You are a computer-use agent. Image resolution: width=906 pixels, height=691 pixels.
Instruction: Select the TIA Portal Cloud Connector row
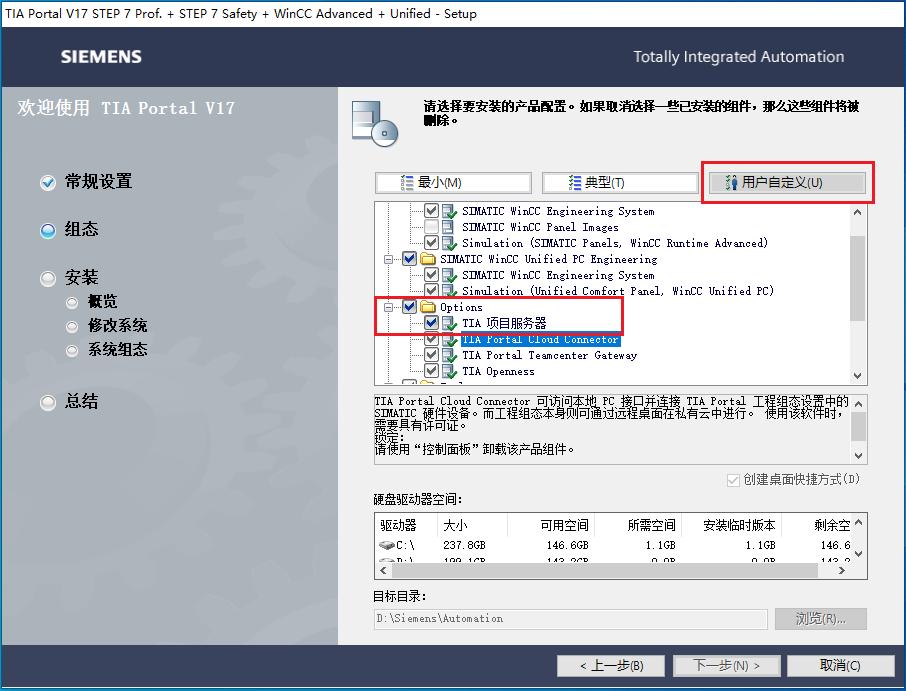pyautogui.click(x=540, y=339)
